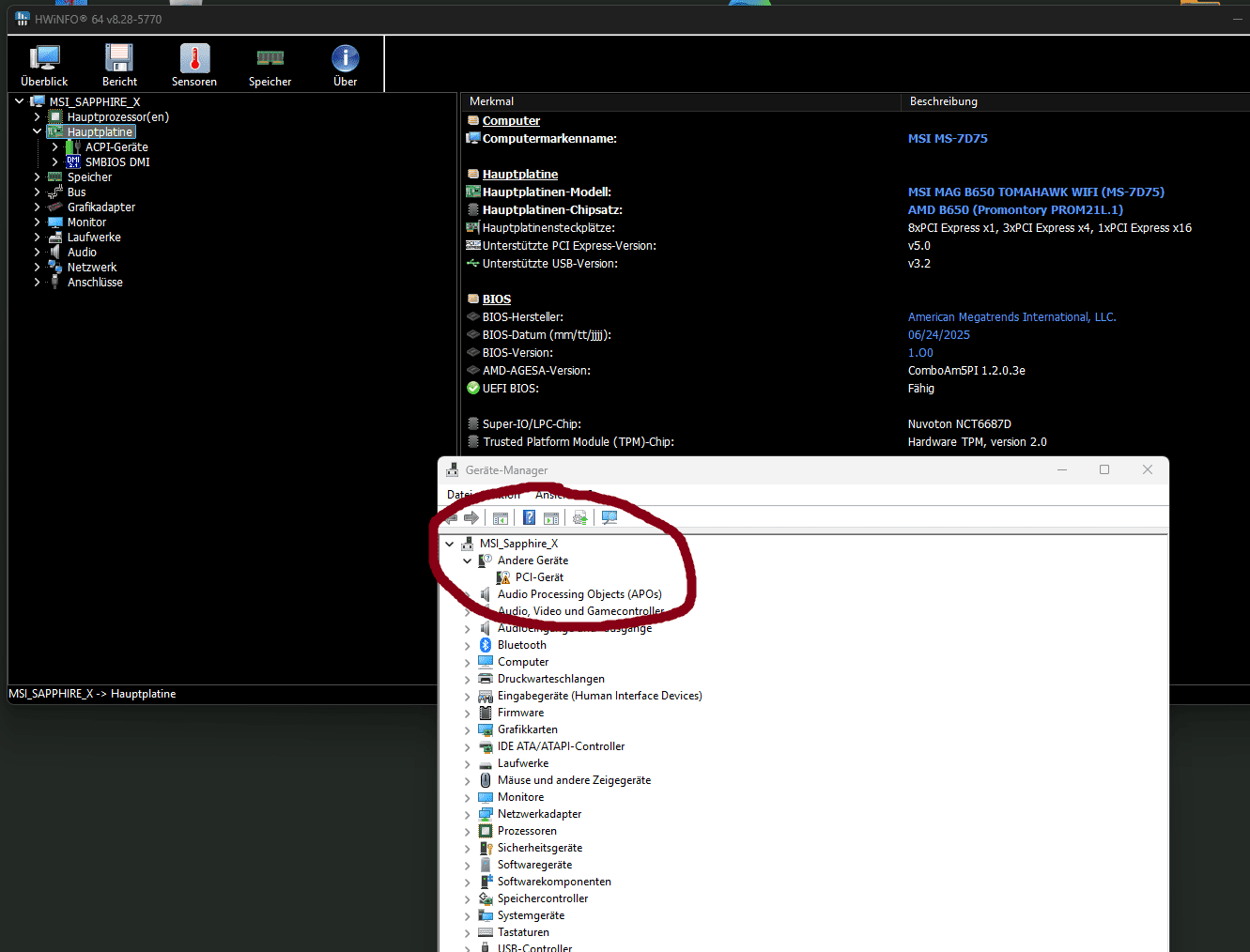Select the Anschlüsse node in HWiNFO
1250x952 pixels.
(x=95, y=283)
